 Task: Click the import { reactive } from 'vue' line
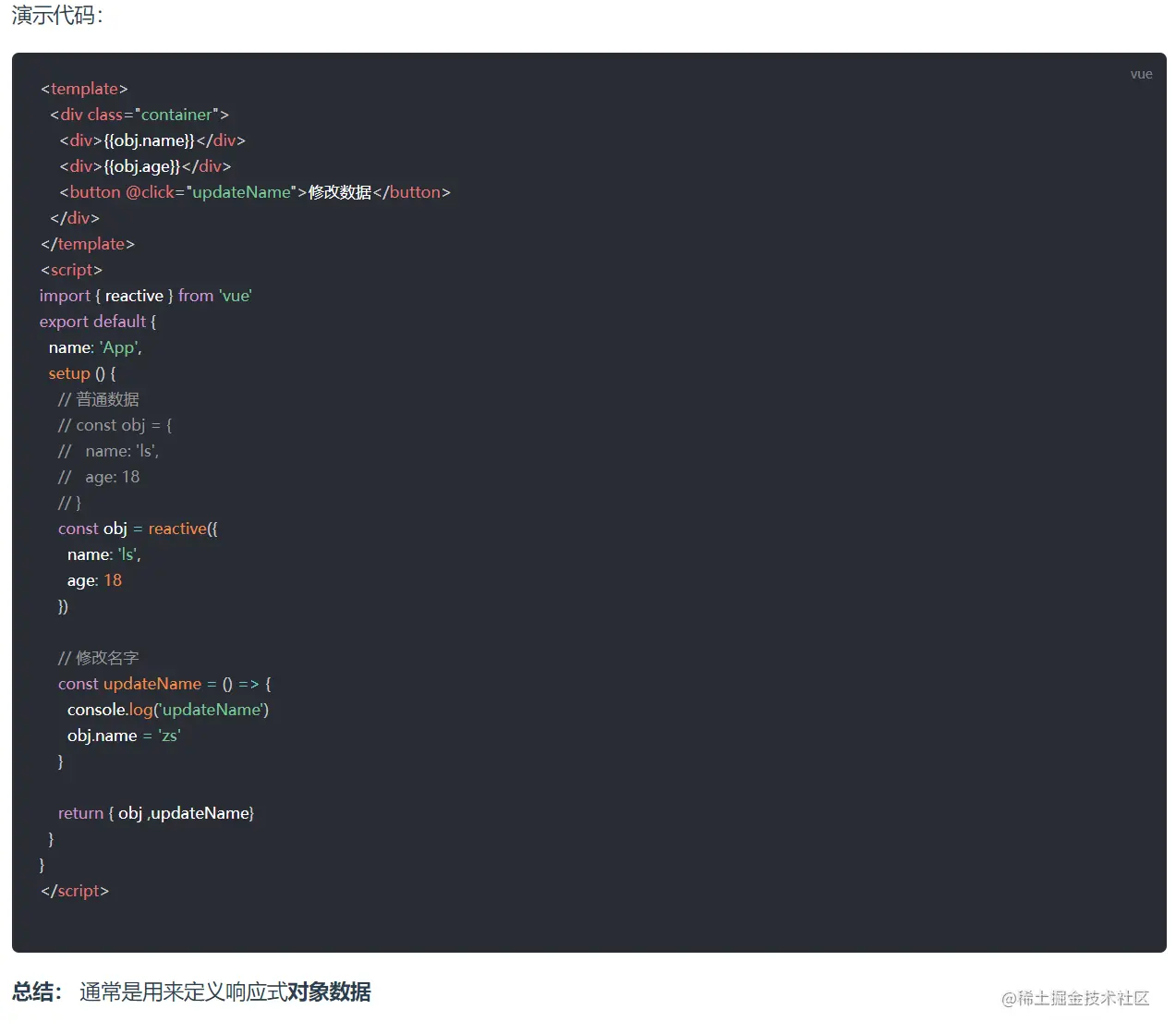[x=145, y=296]
